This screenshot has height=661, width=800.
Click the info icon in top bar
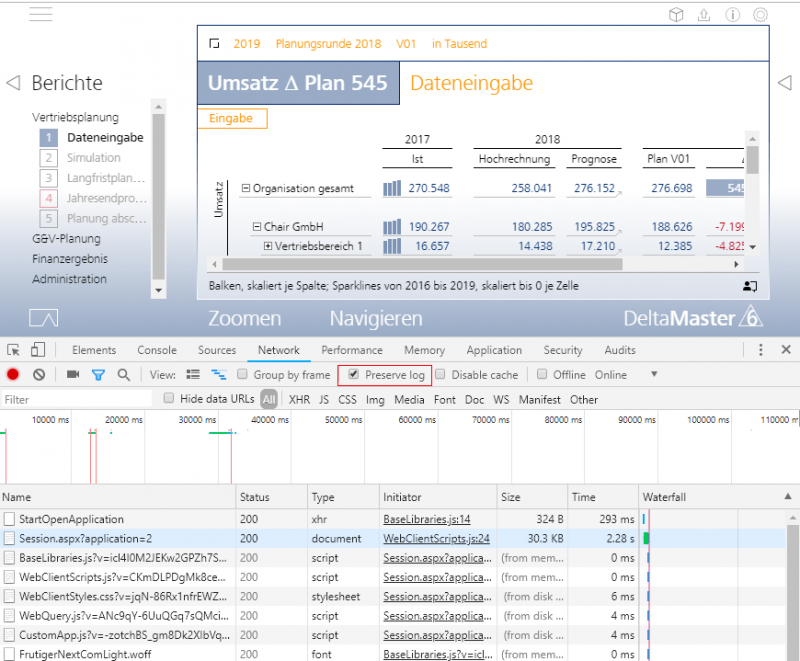[733, 15]
